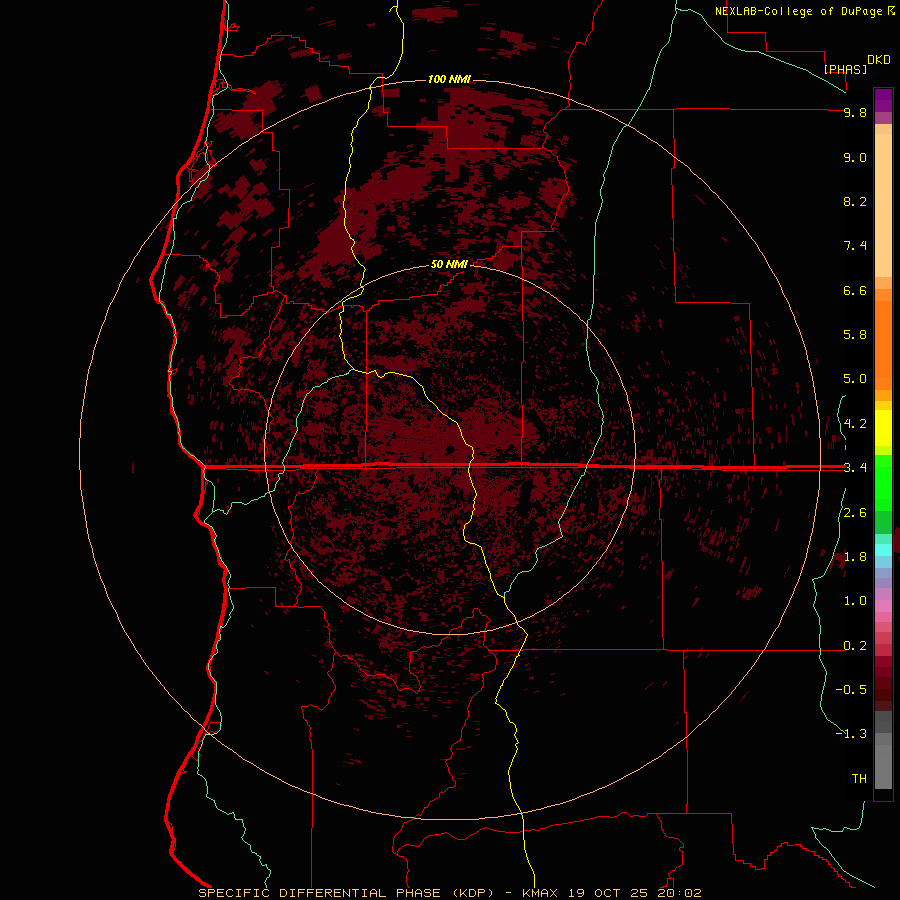The height and width of the screenshot is (900, 900).
Task: Click the -0.5 scale value
Action: pyautogui.click(x=851, y=690)
